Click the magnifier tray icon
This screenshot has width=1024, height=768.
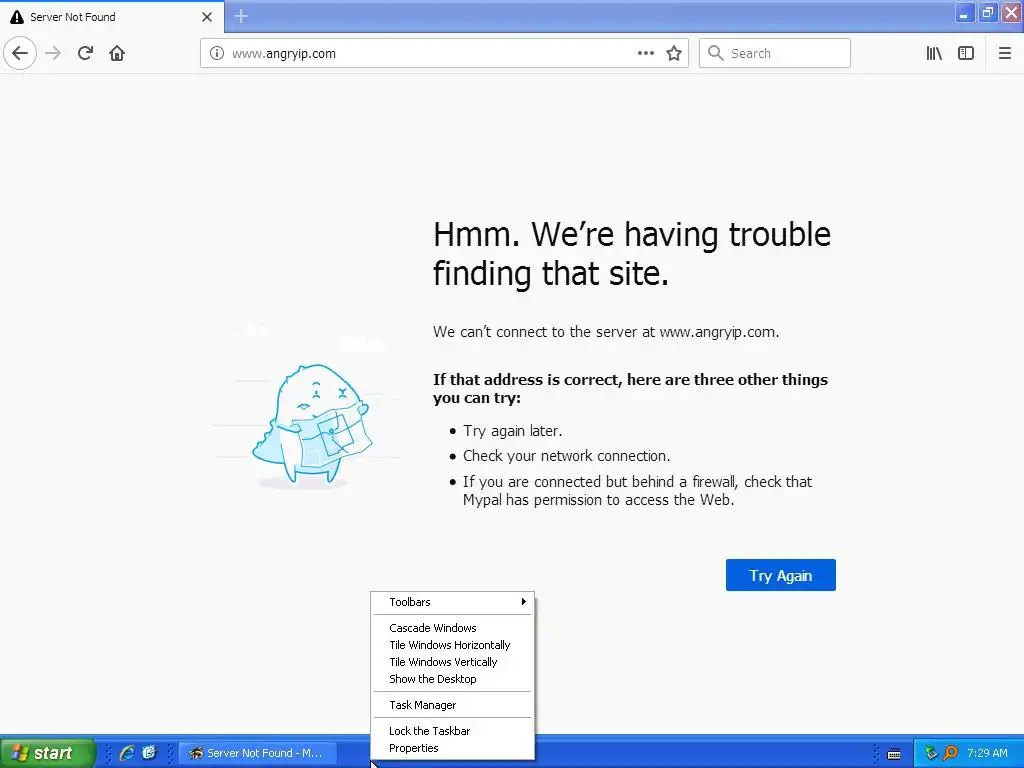[950, 753]
